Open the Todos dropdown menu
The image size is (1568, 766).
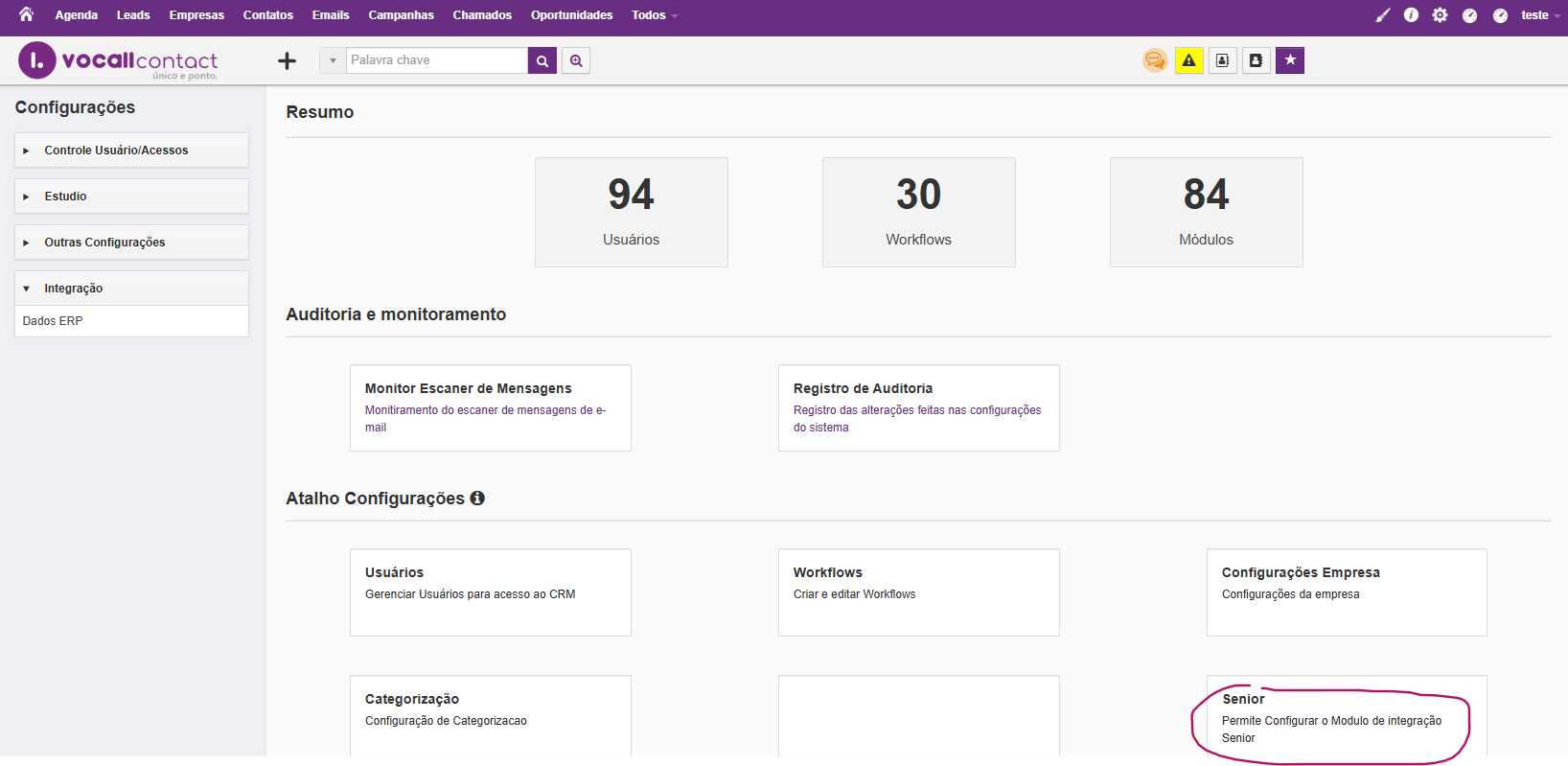[654, 15]
